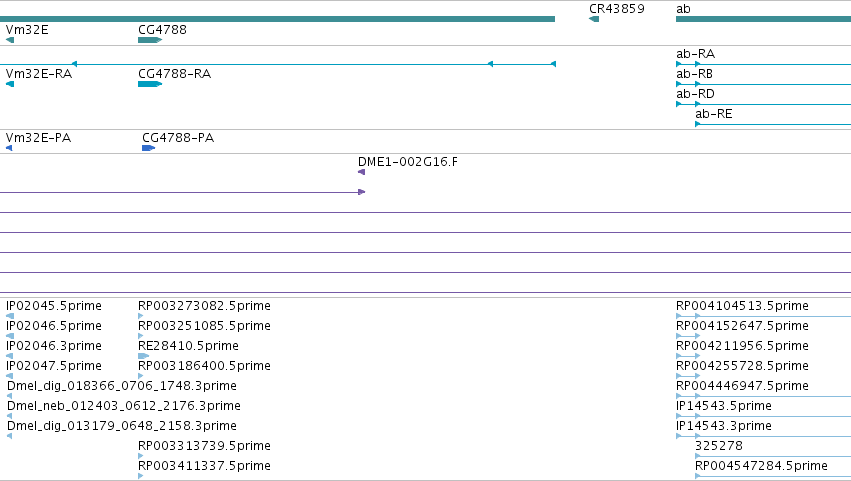Select RP004255728.5prime feature
This screenshot has width=851, height=481.
[x=742, y=366]
